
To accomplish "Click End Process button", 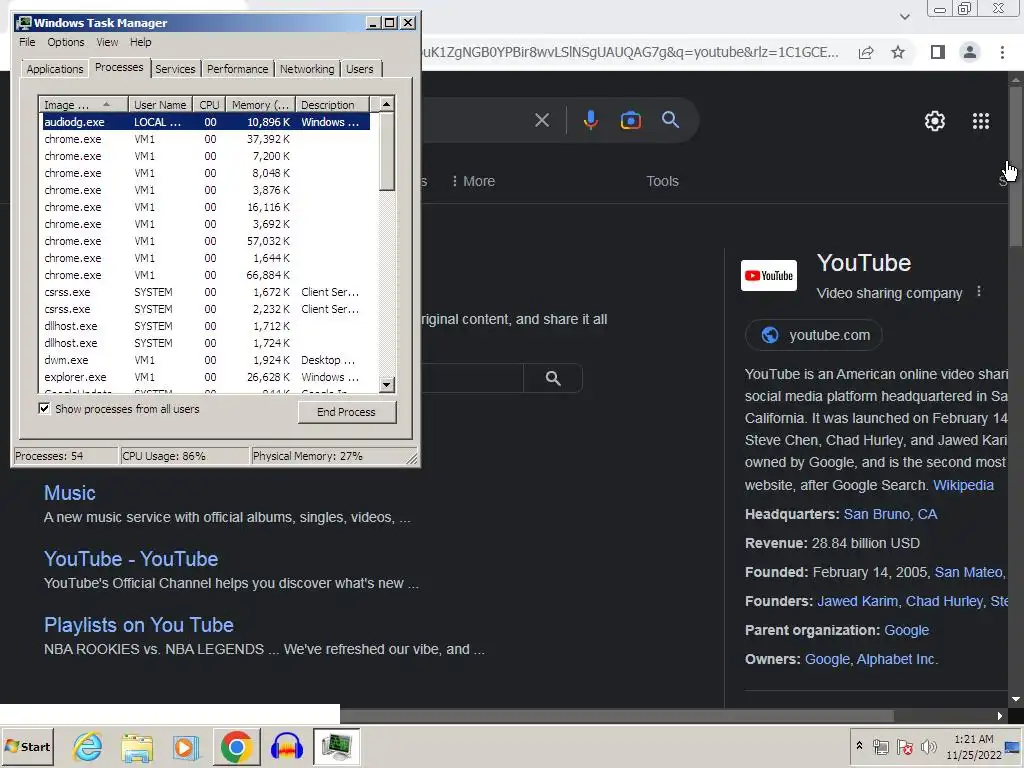I will [347, 412].
